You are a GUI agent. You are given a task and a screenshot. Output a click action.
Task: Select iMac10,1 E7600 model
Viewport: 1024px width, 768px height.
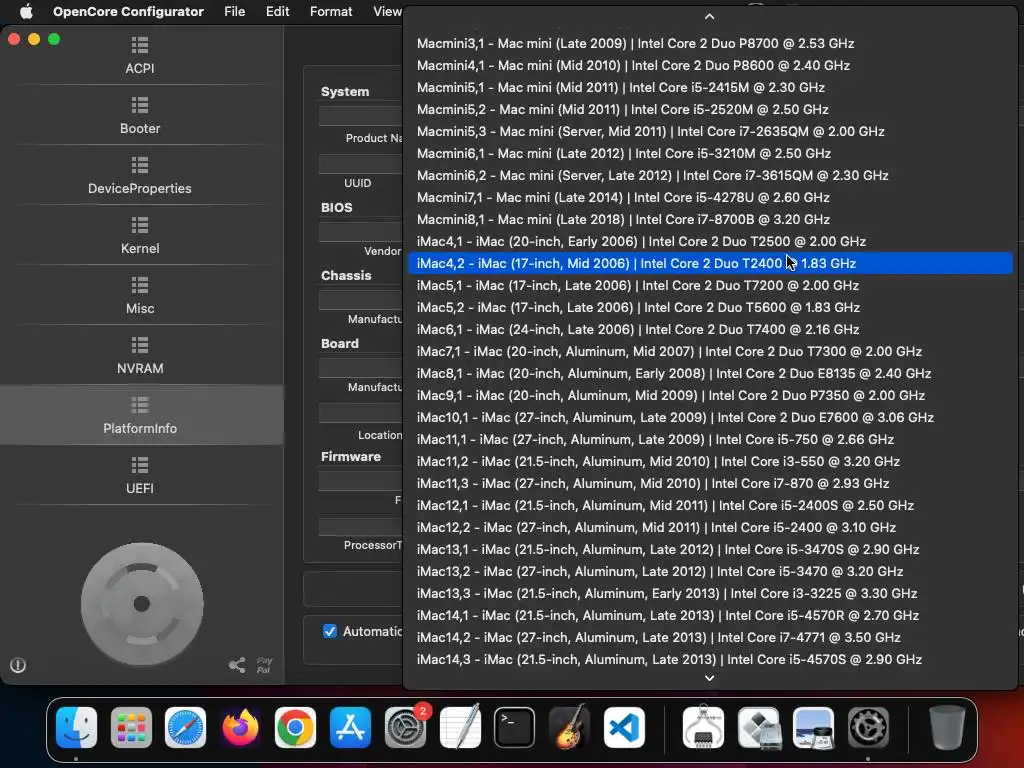[710, 417]
